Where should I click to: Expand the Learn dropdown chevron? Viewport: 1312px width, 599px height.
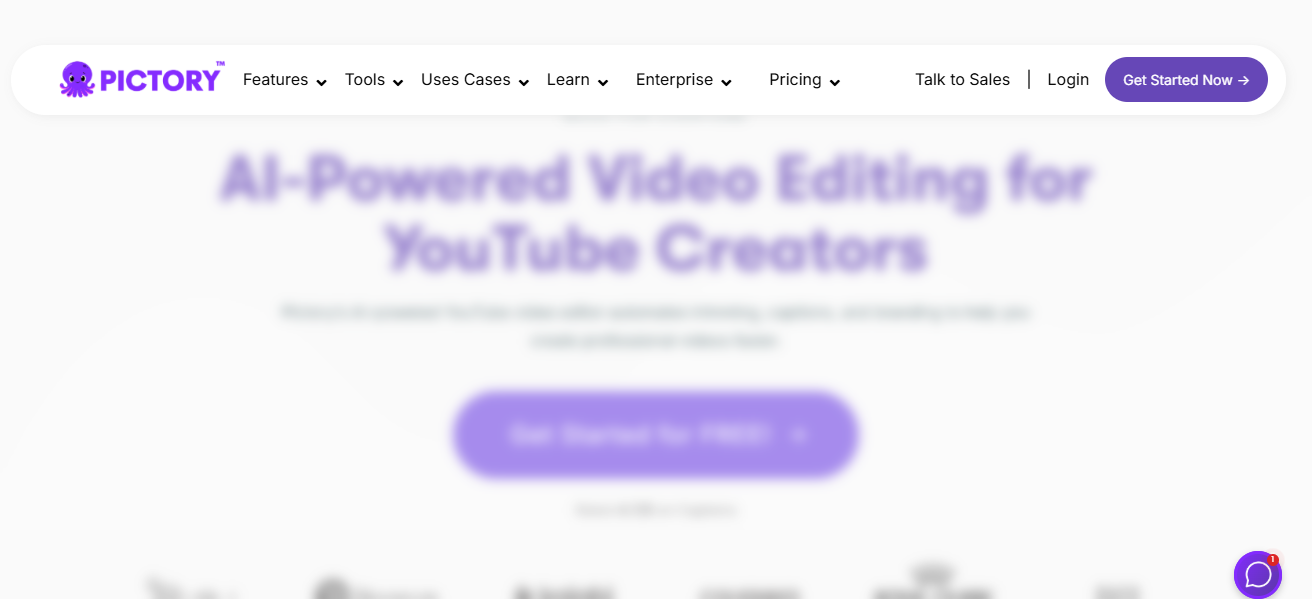pos(603,83)
